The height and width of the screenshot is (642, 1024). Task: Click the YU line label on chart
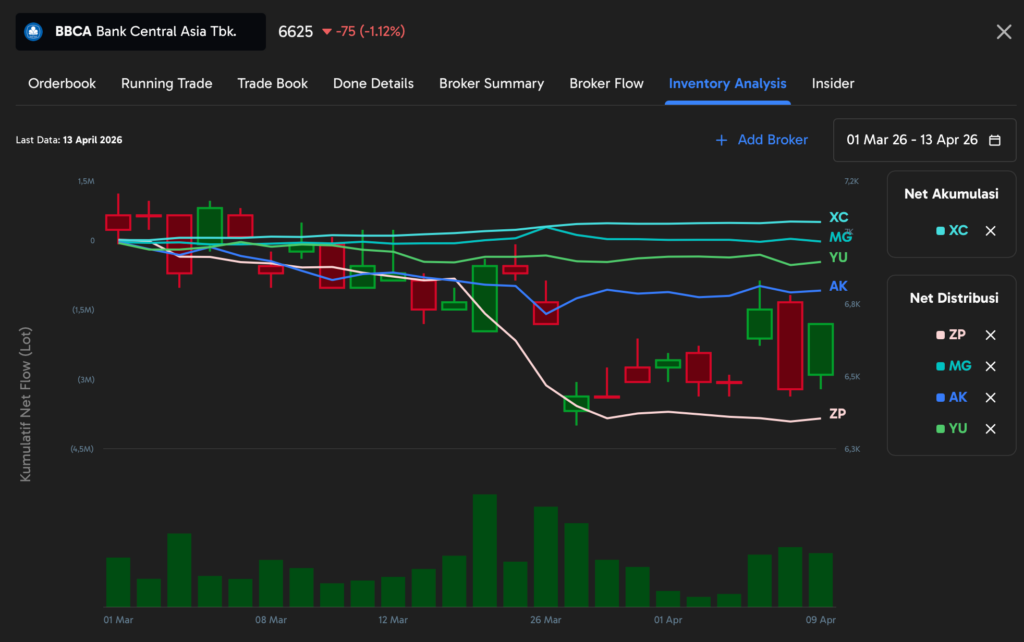click(839, 257)
